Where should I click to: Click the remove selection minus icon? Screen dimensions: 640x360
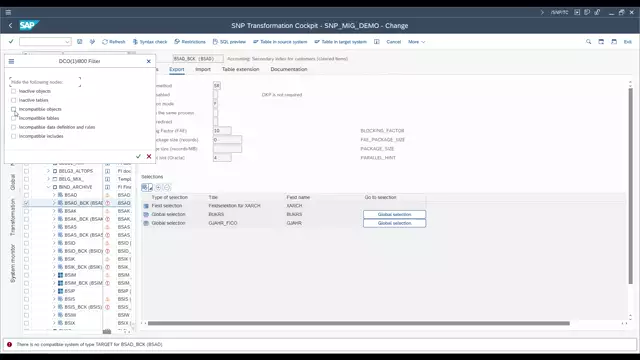click(x=167, y=187)
